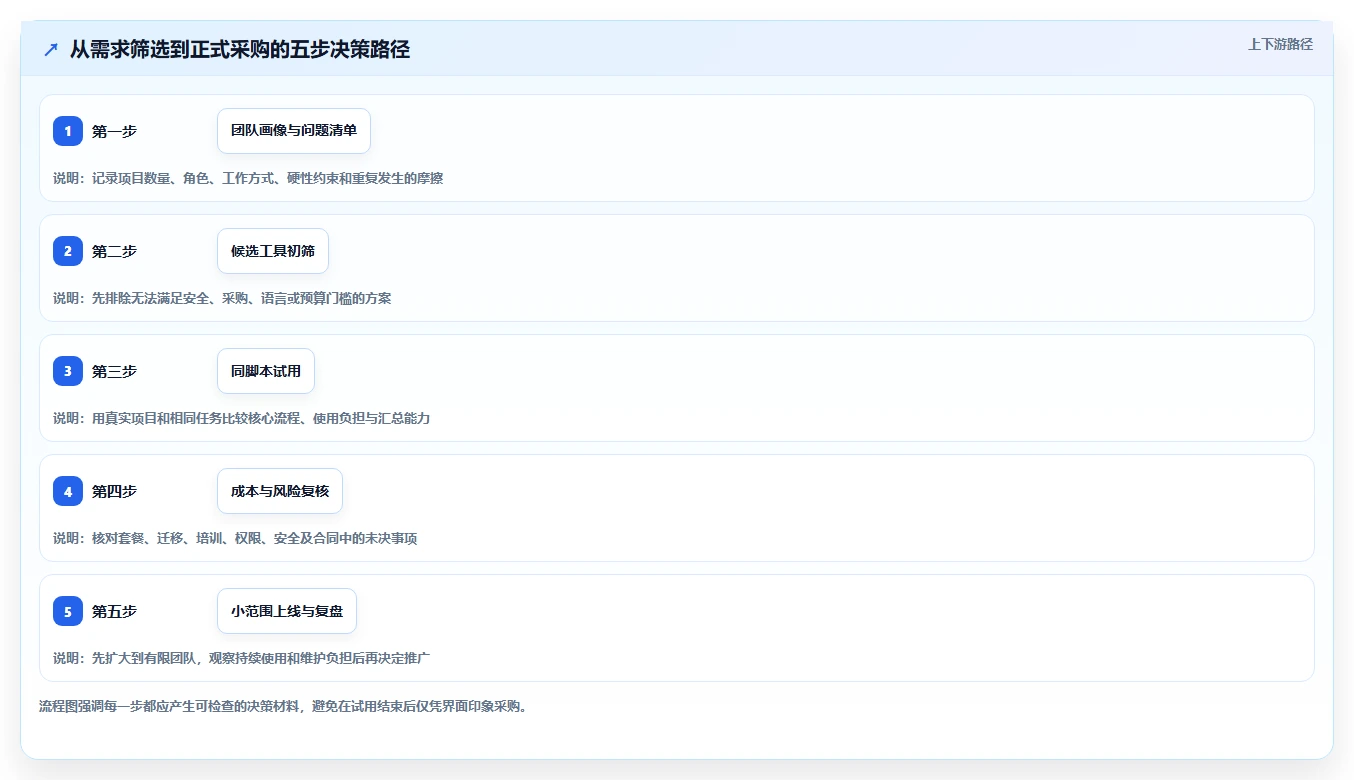1354x780 pixels.
Task: Click the 第一步 label
Action: [114, 131]
